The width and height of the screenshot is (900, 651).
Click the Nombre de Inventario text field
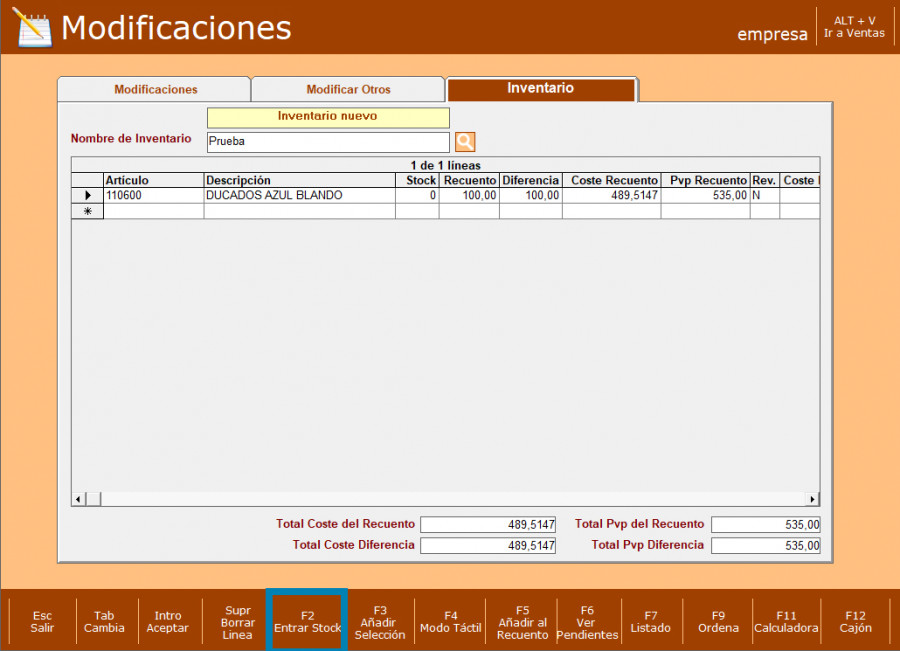click(x=328, y=142)
